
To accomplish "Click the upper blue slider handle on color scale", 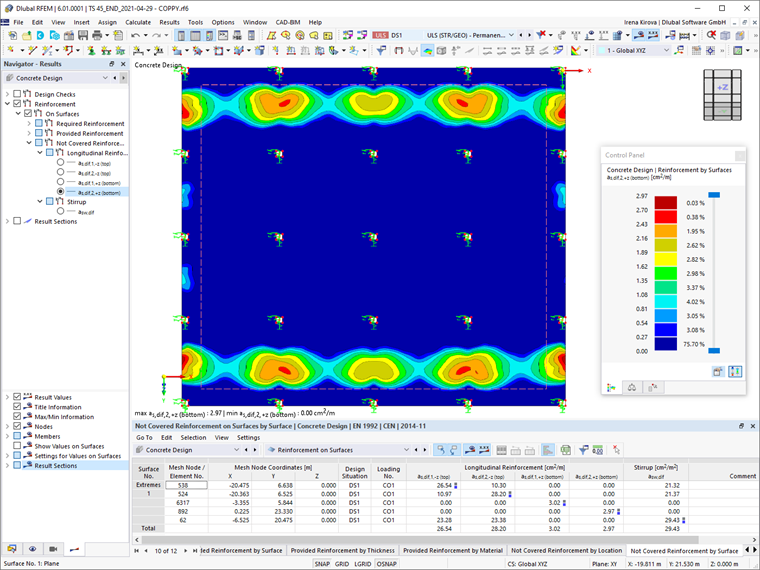I will click(x=714, y=195).
